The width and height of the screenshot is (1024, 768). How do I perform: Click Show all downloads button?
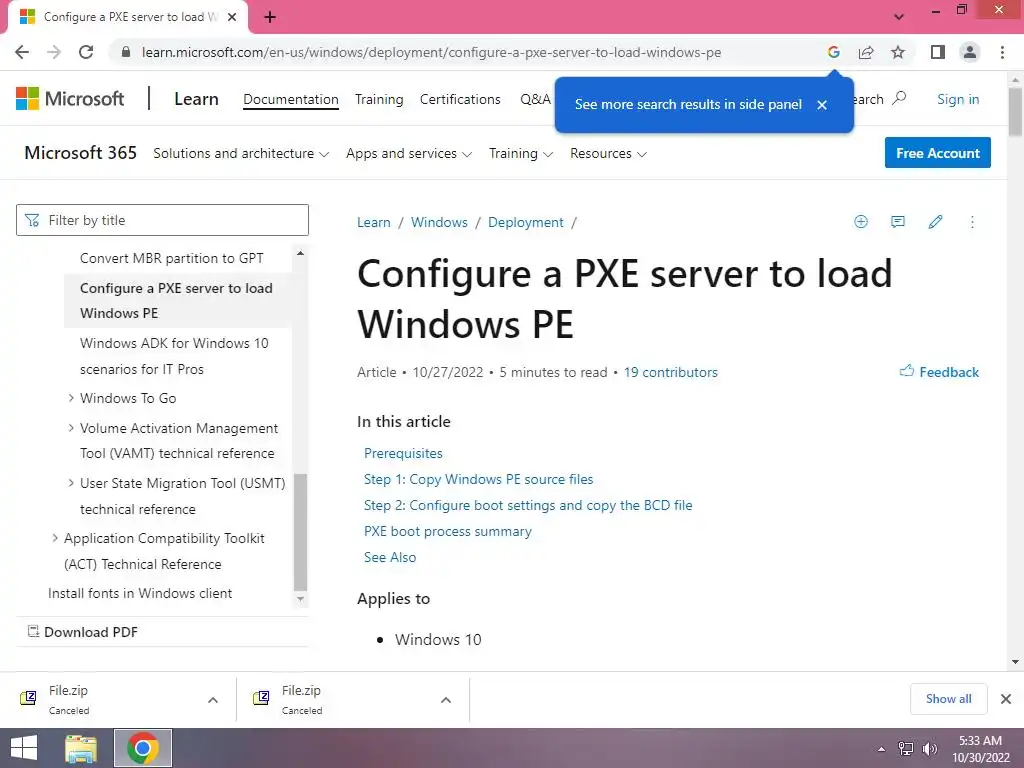948,699
